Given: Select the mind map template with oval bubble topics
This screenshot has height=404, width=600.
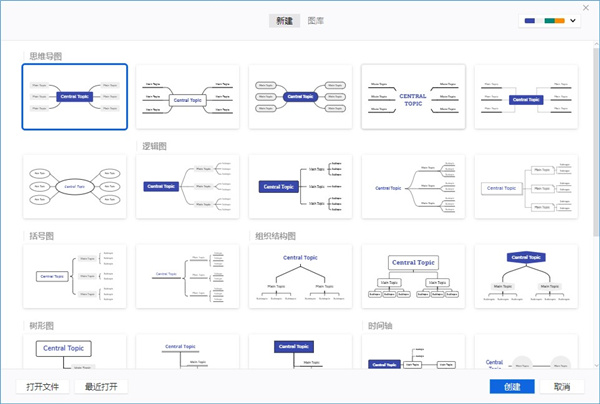Looking at the screenshot, I should coord(75,187).
